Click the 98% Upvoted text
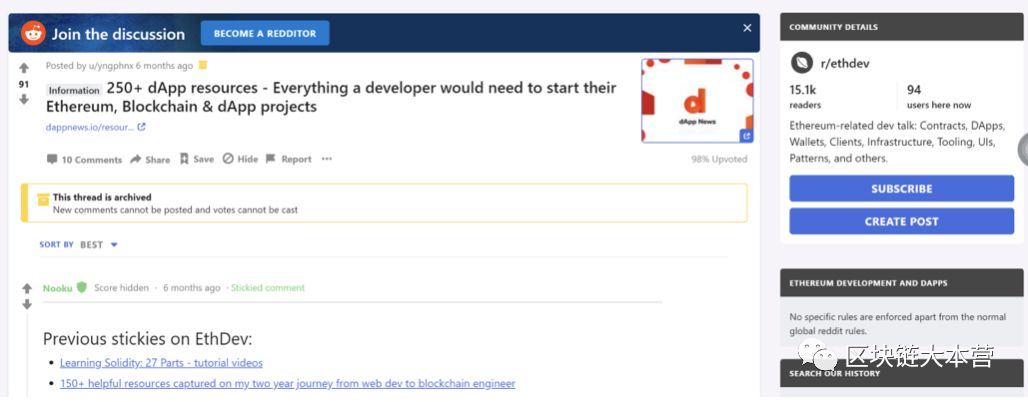1028x402 pixels. point(719,159)
